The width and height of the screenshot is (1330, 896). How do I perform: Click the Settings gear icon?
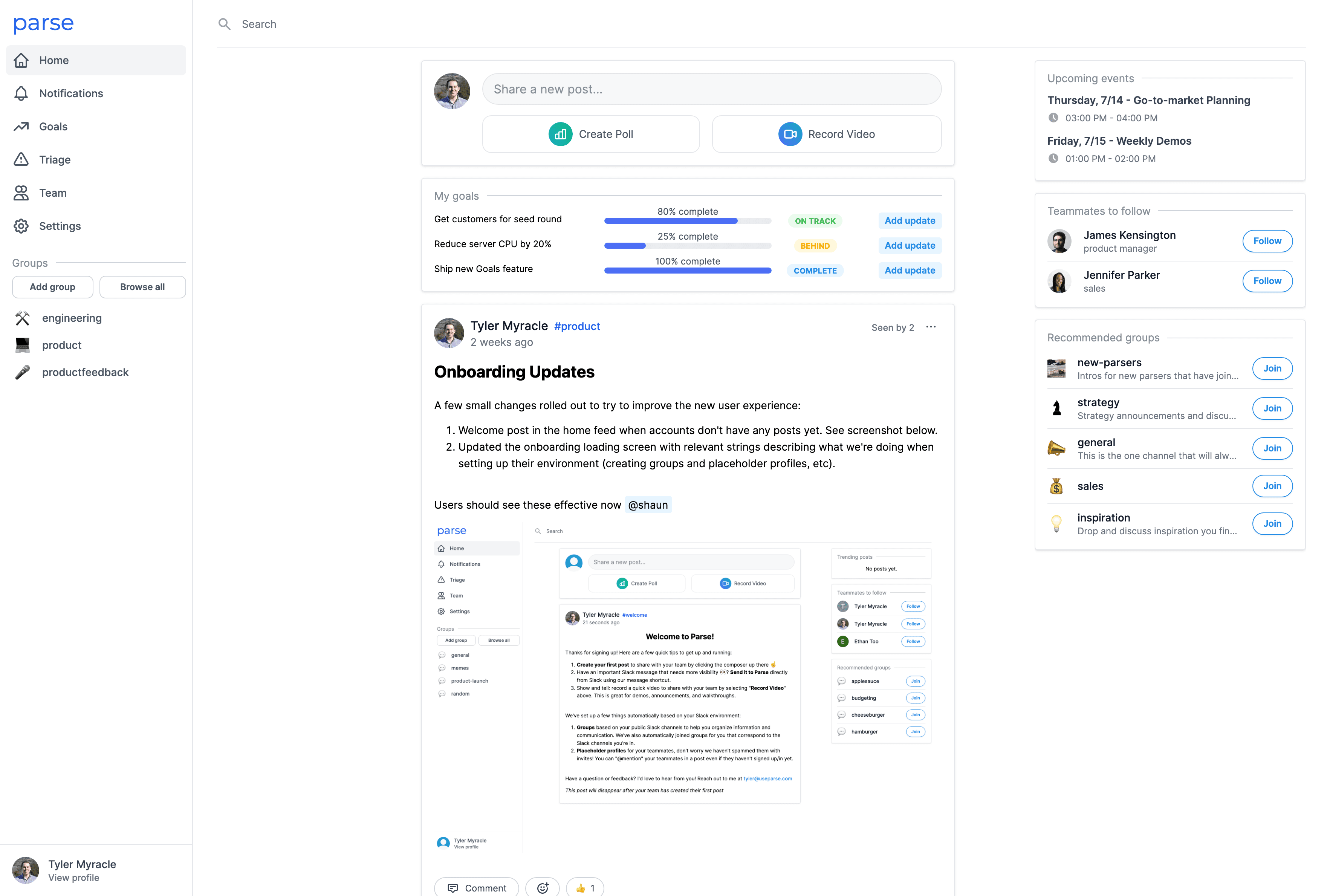(x=21, y=226)
